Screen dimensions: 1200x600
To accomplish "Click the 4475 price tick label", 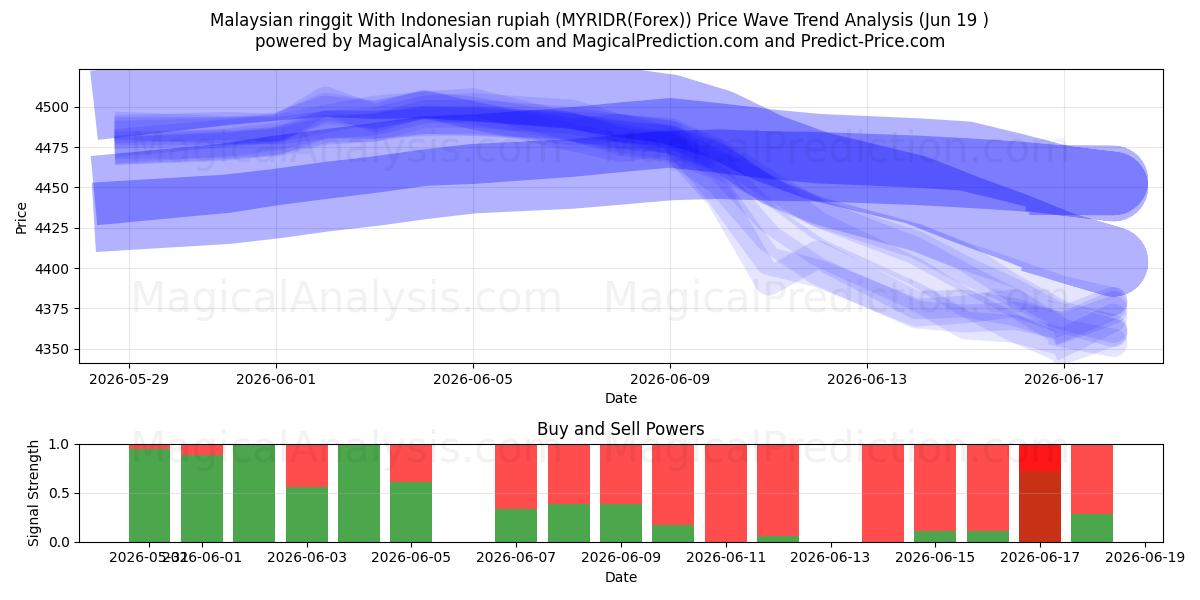I will point(55,148).
